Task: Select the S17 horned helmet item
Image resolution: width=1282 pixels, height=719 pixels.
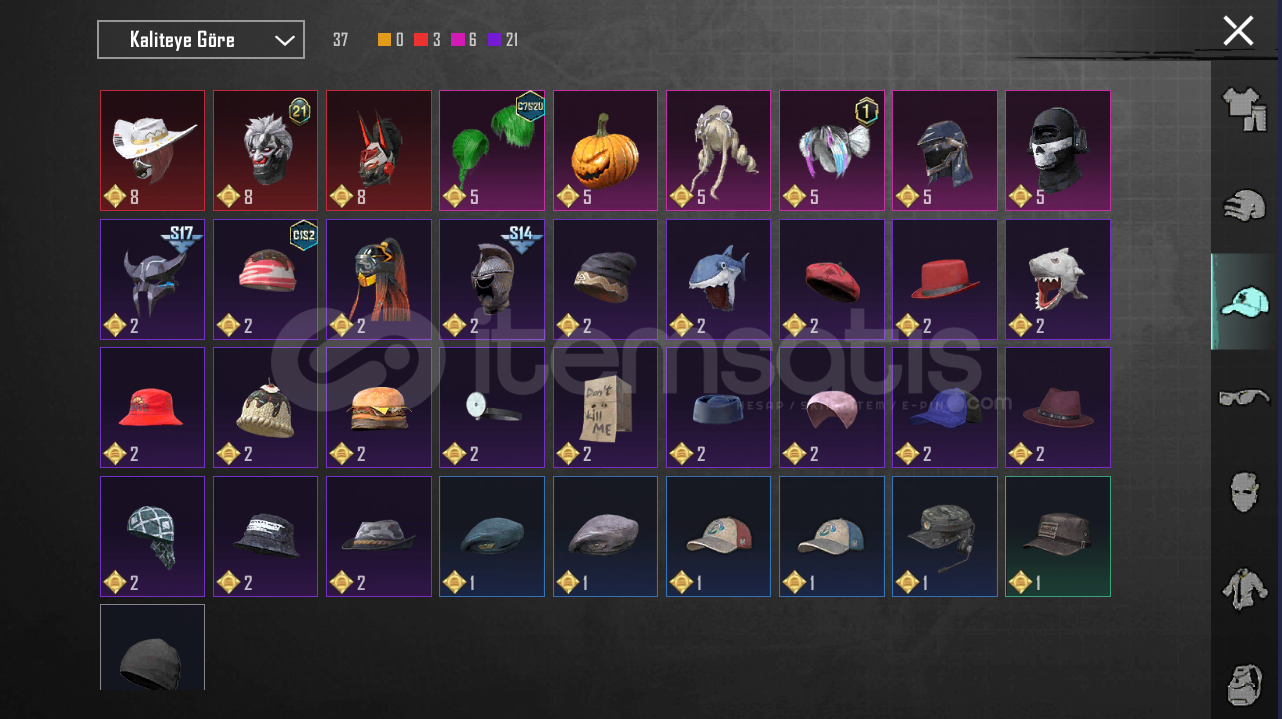Action: tap(152, 280)
